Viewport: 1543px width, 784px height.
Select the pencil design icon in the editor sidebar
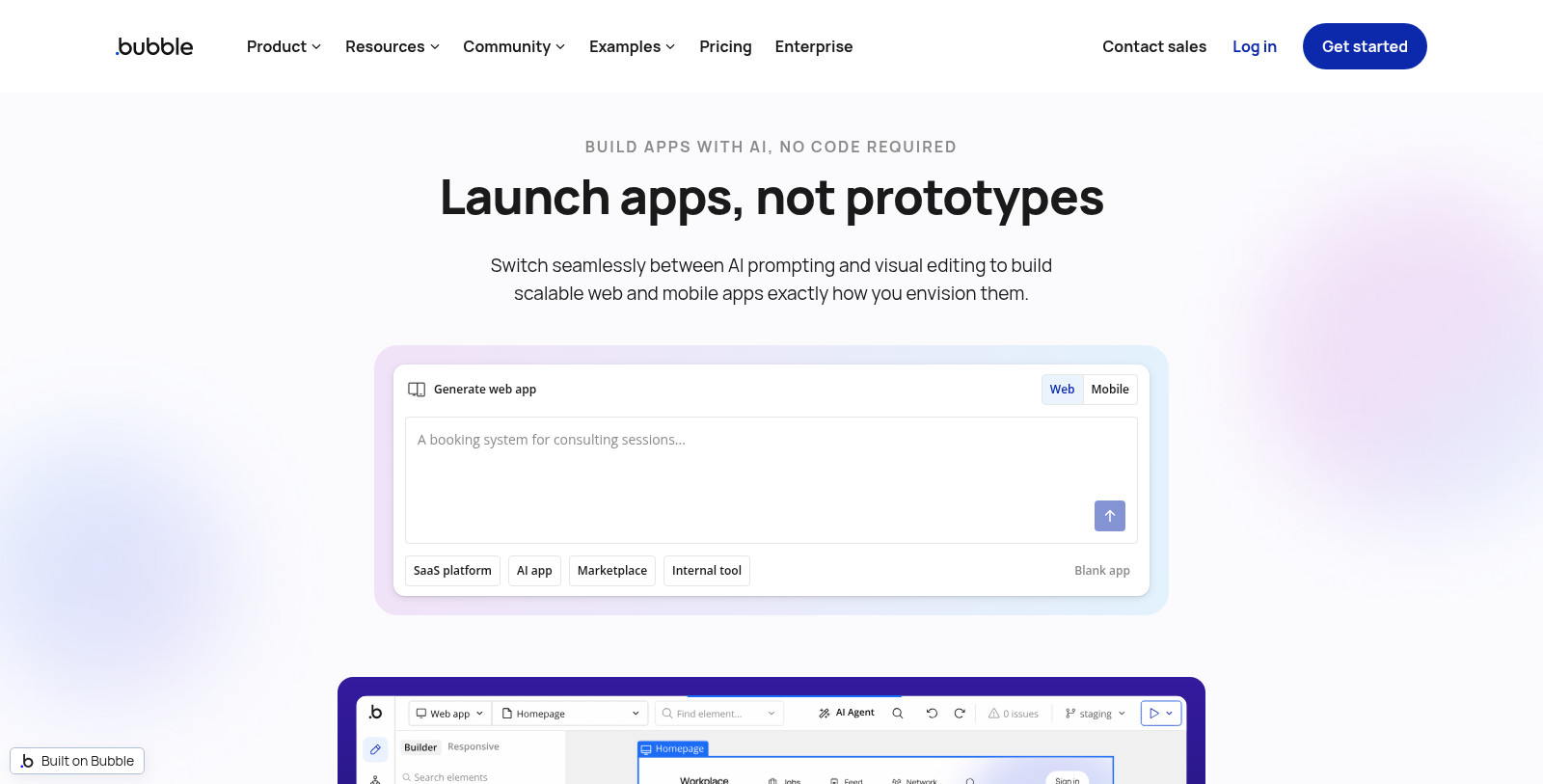(375, 749)
